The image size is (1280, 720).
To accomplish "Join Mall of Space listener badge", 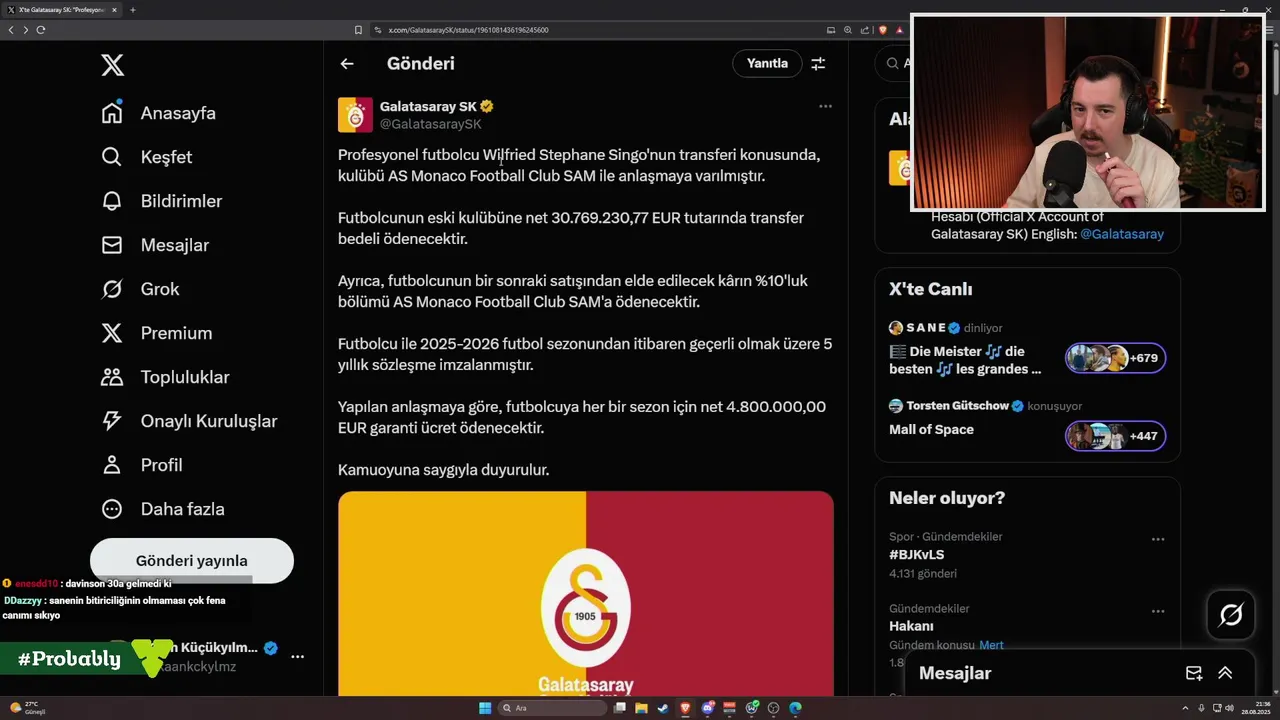I will (x=1115, y=436).
